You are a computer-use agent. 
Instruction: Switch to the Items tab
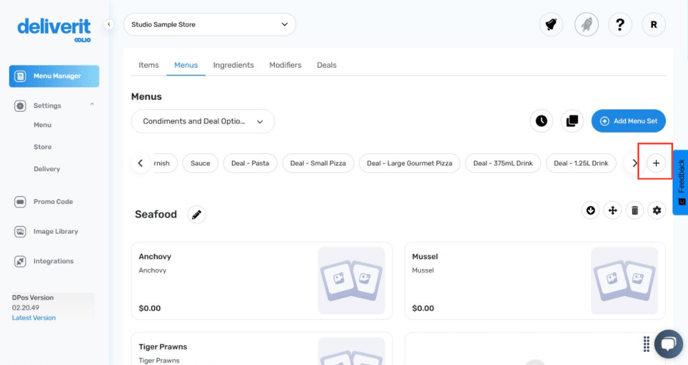tap(149, 65)
